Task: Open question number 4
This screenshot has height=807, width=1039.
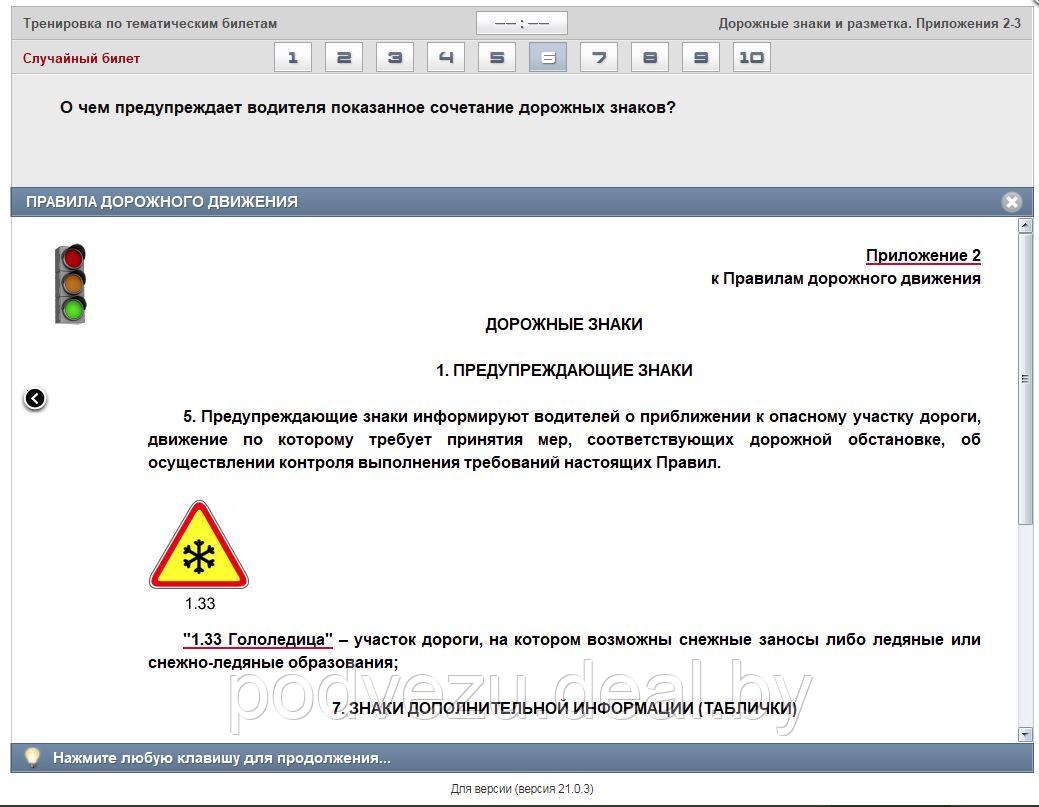Action: click(x=446, y=58)
